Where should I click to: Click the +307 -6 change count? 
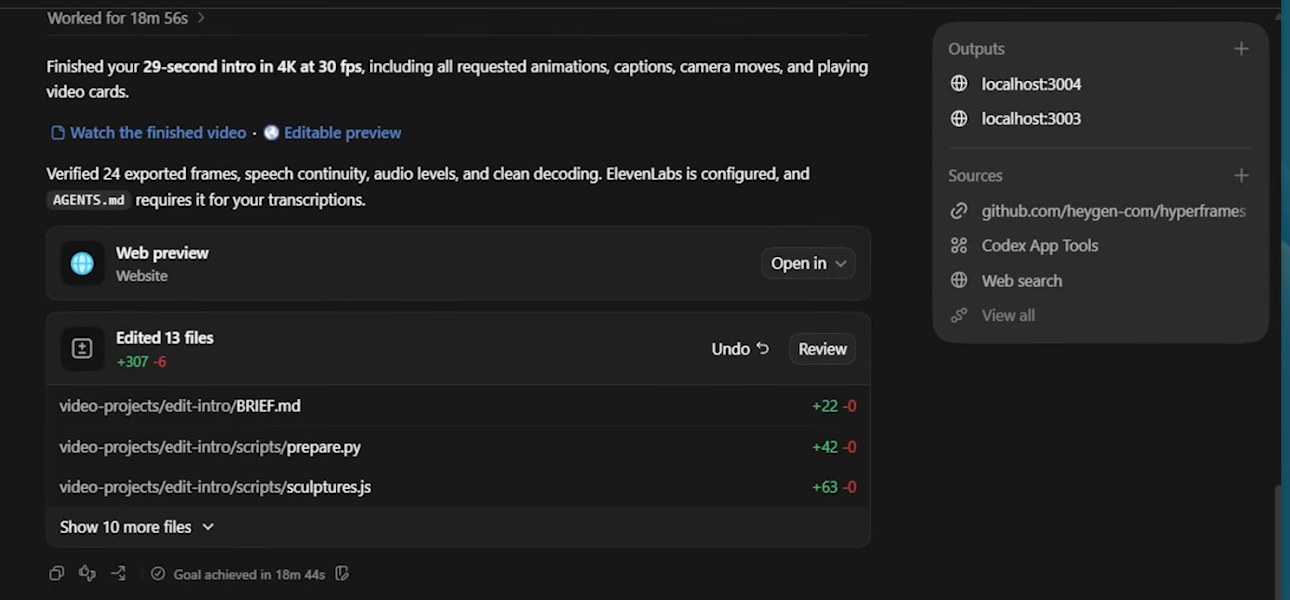(x=141, y=362)
